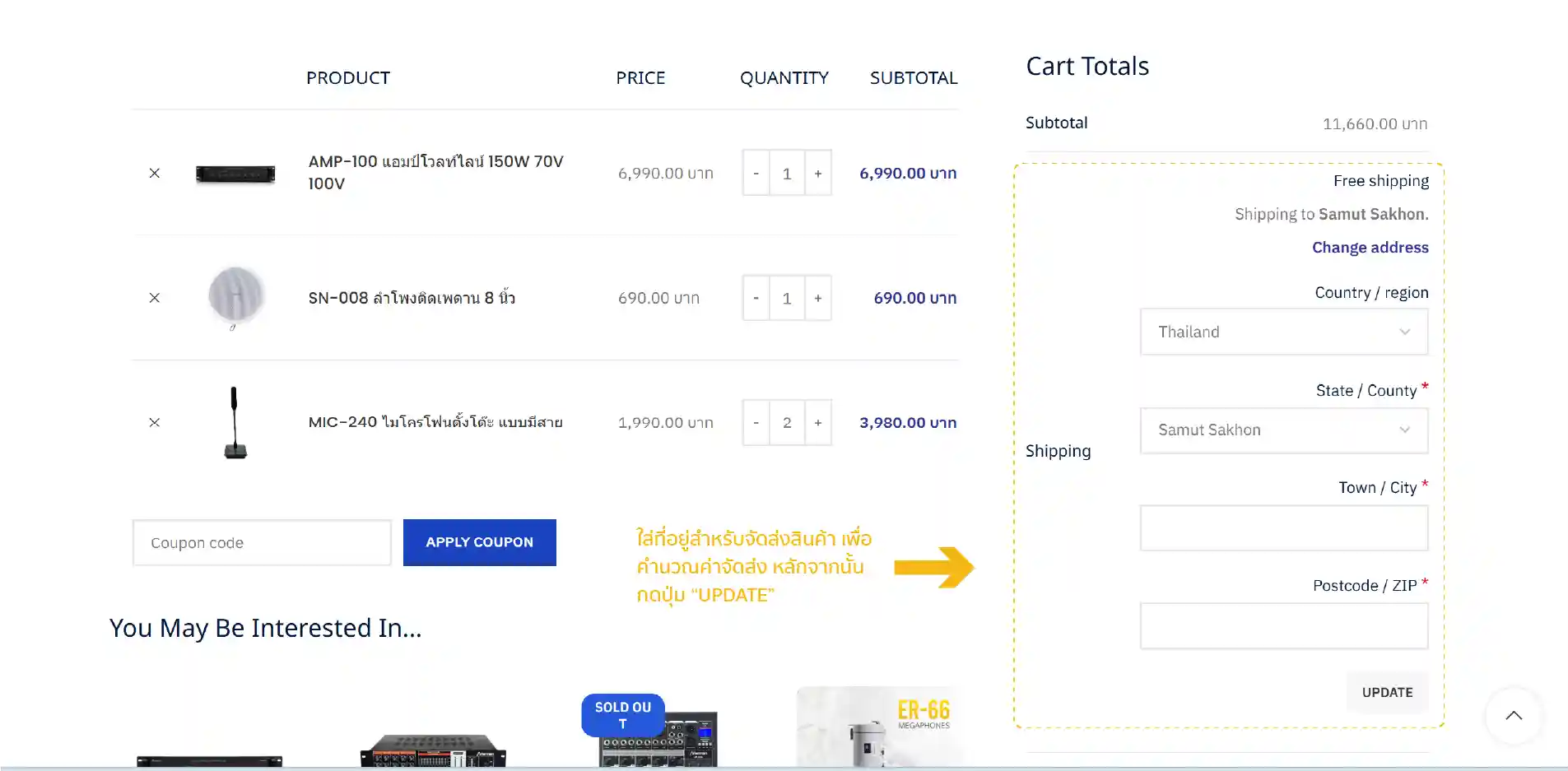Decrease MIC-240 microphone quantity by one
This screenshot has height=771, width=1568.
click(756, 422)
